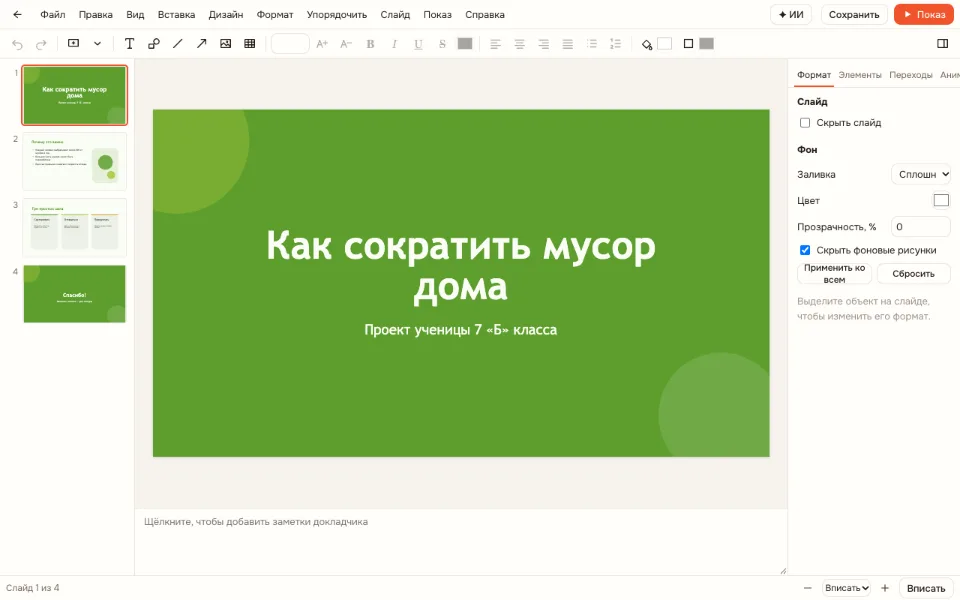Expand the new slide layout dropdown arrow
Viewport: 960px width, 600px height.
tap(97, 43)
